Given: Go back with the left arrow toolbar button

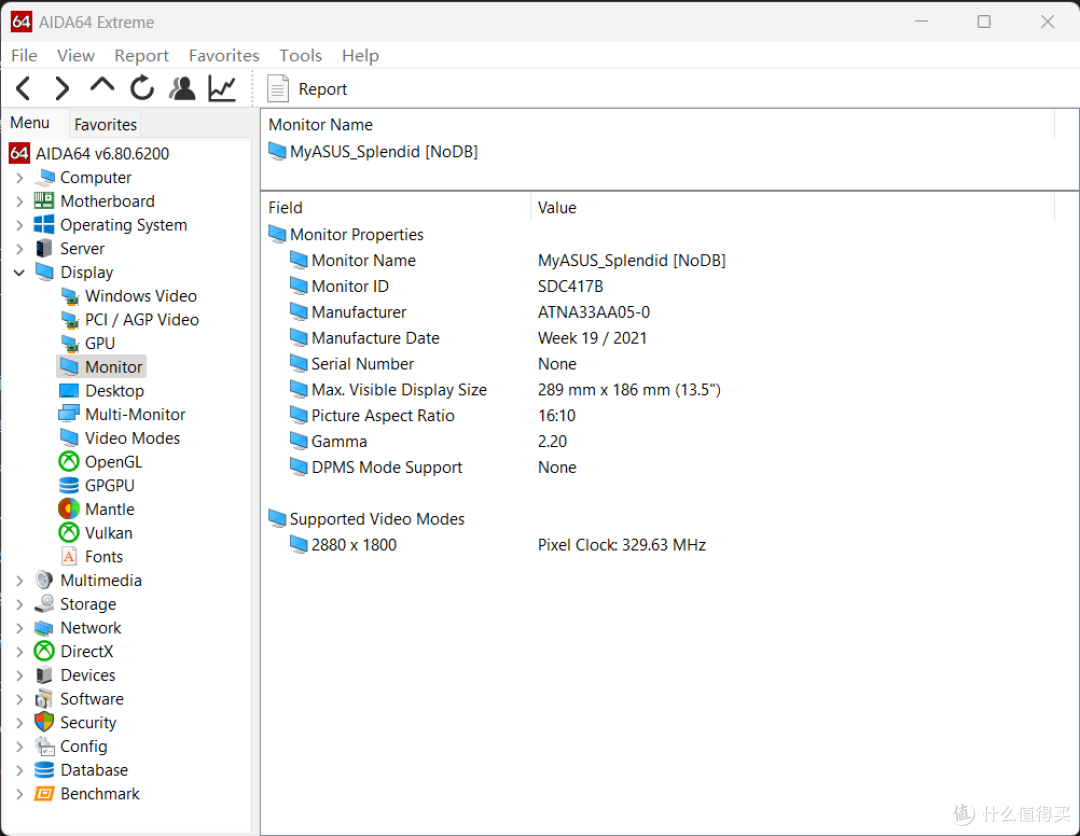Looking at the screenshot, I should tap(23, 88).
